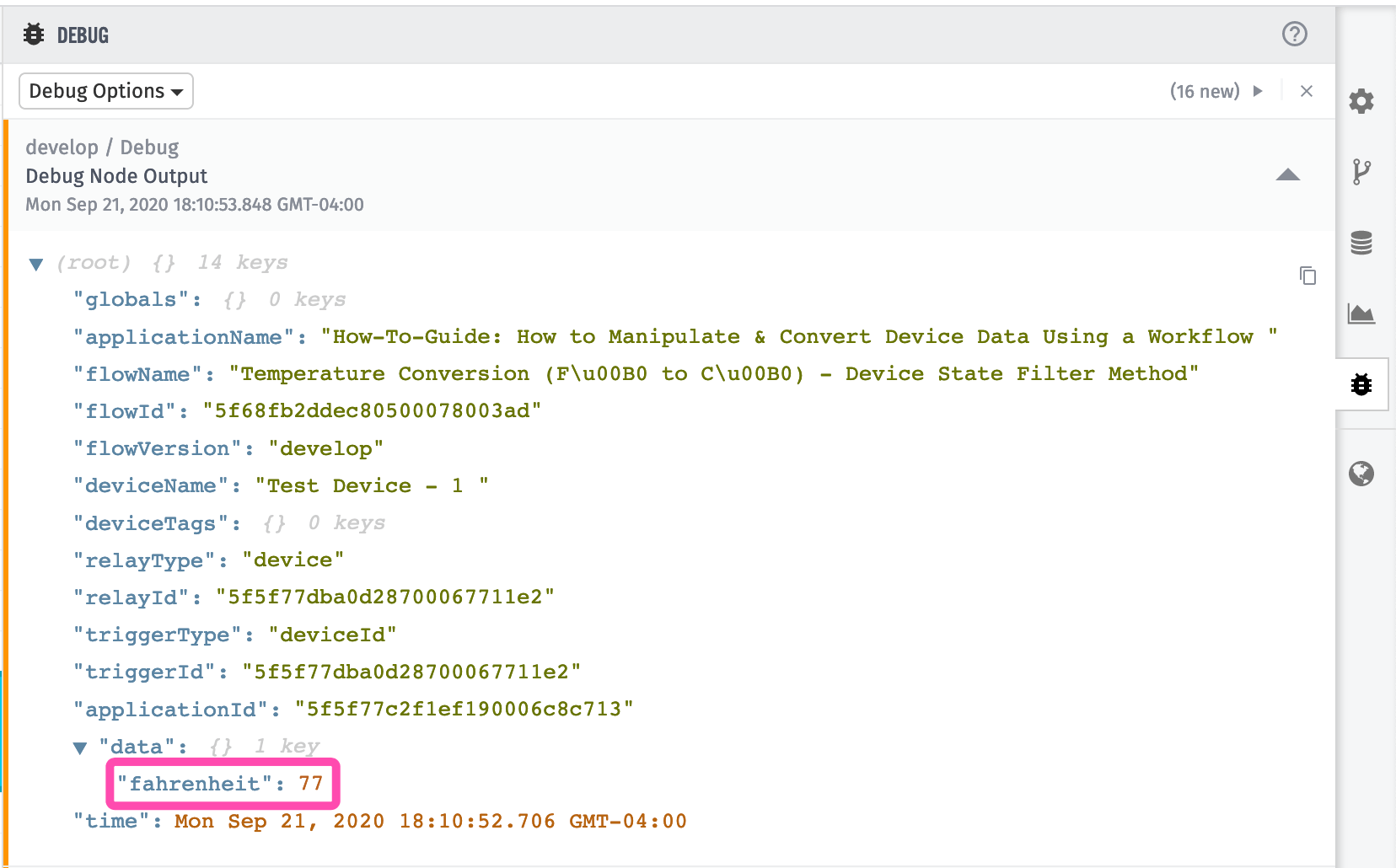
Task: Select the "flowName" row
Action: 636,374
